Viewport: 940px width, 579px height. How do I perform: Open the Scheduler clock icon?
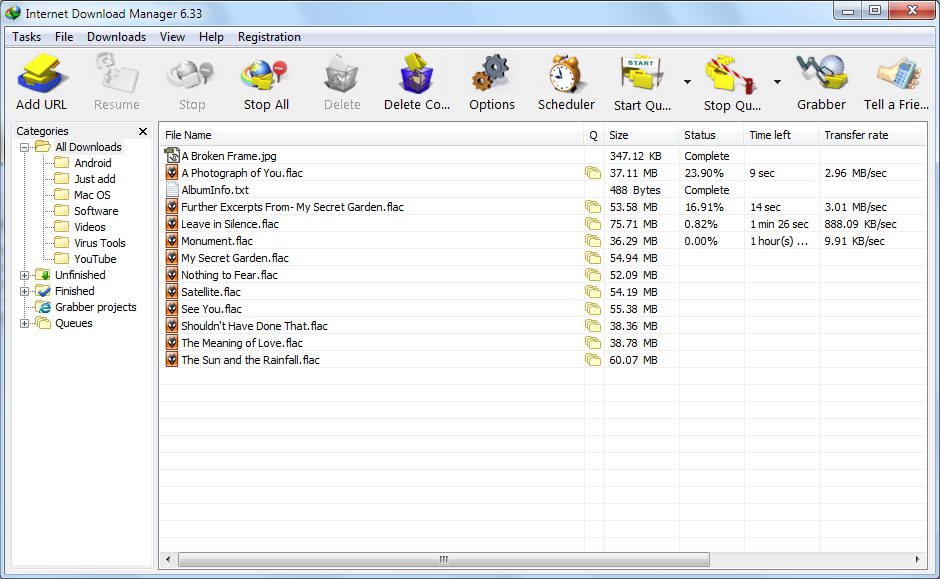point(565,75)
